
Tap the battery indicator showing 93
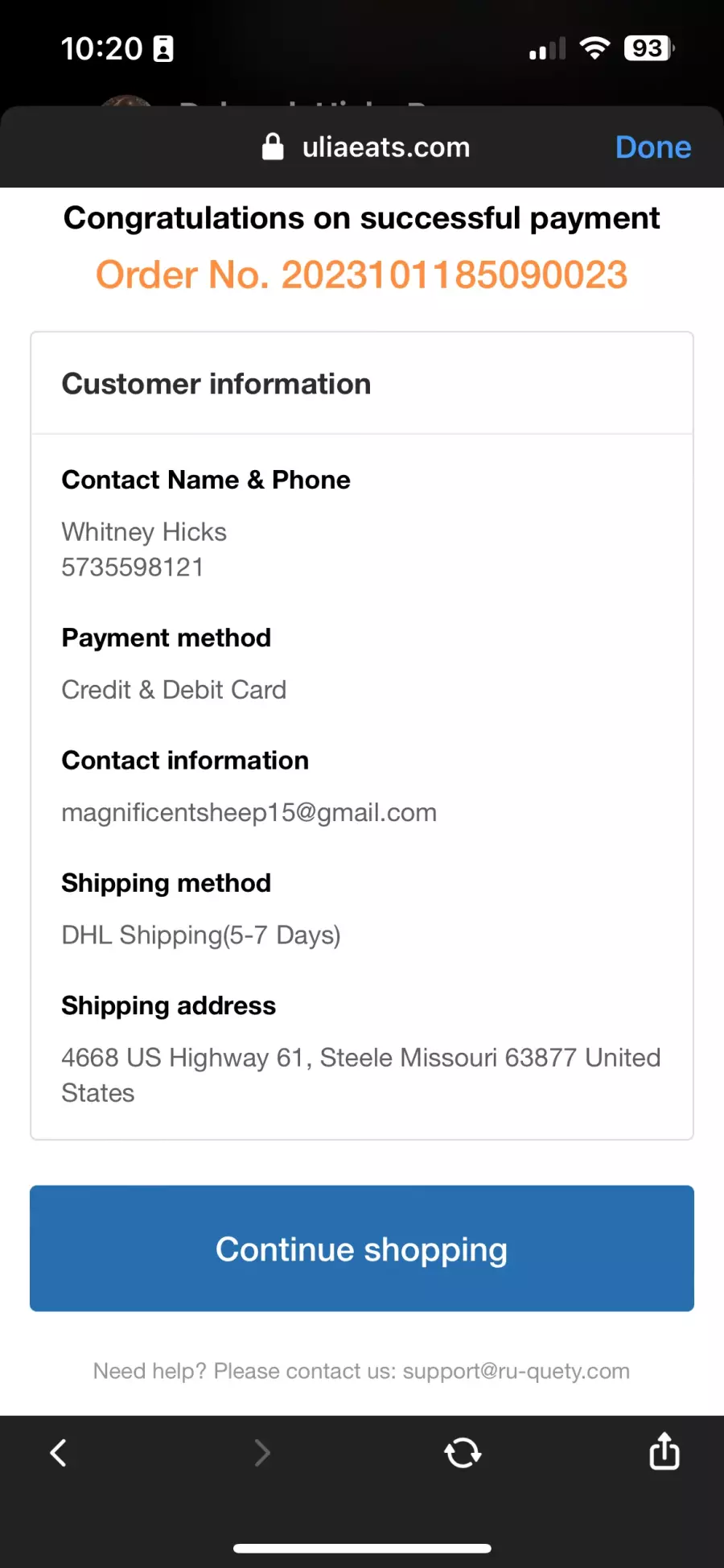(x=649, y=48)
